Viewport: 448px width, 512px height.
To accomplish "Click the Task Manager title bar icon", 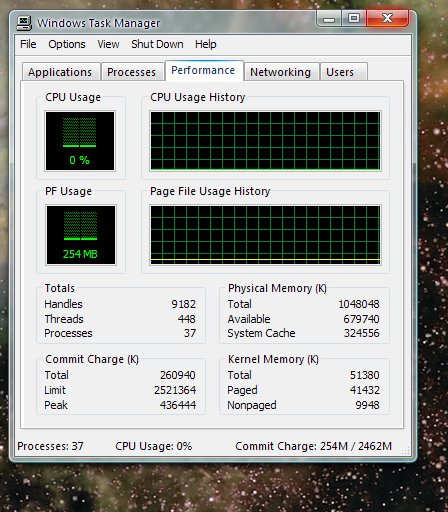I will tap(24, 23).
